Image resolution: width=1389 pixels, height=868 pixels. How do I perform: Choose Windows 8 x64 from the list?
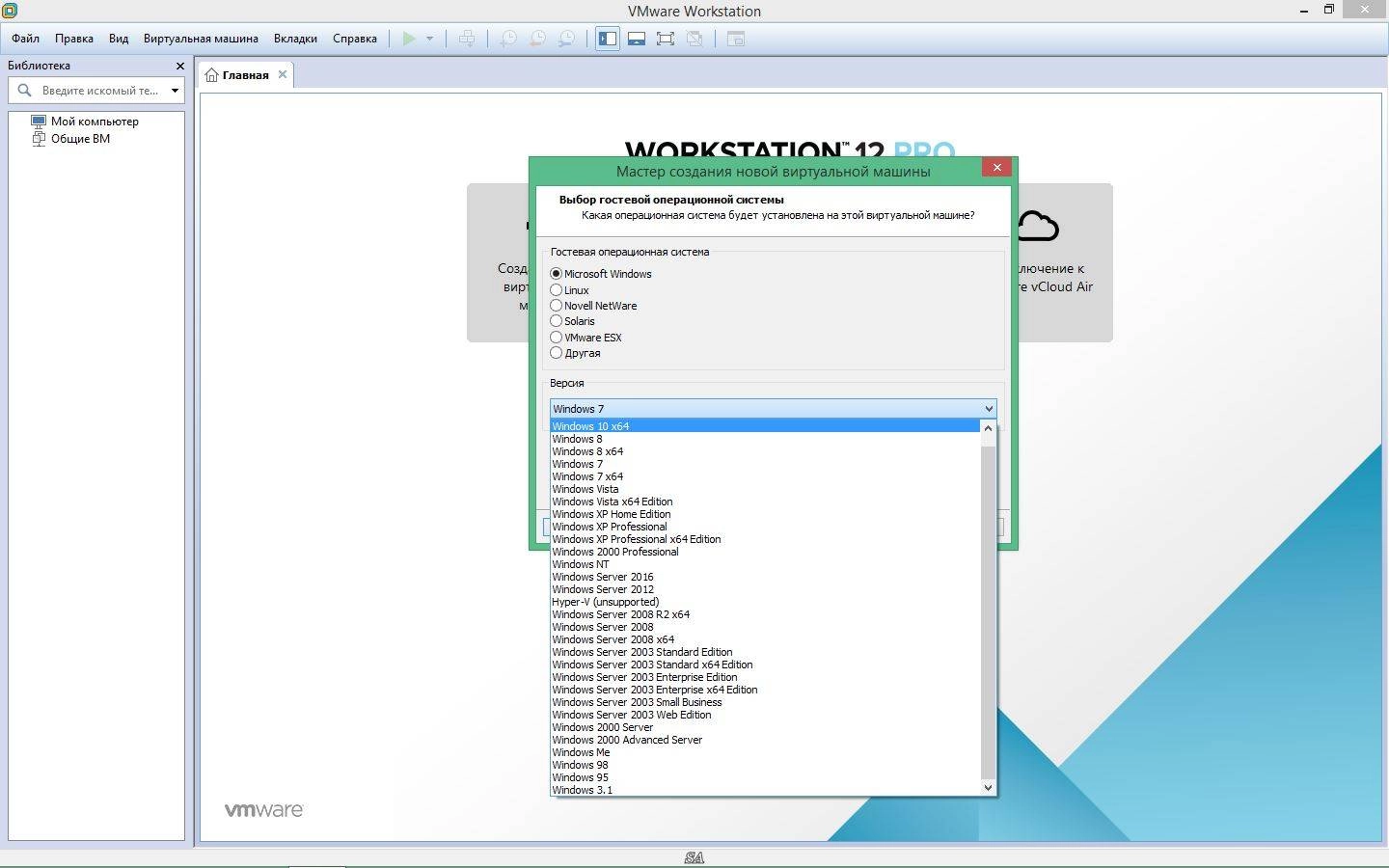coord(765,451)
